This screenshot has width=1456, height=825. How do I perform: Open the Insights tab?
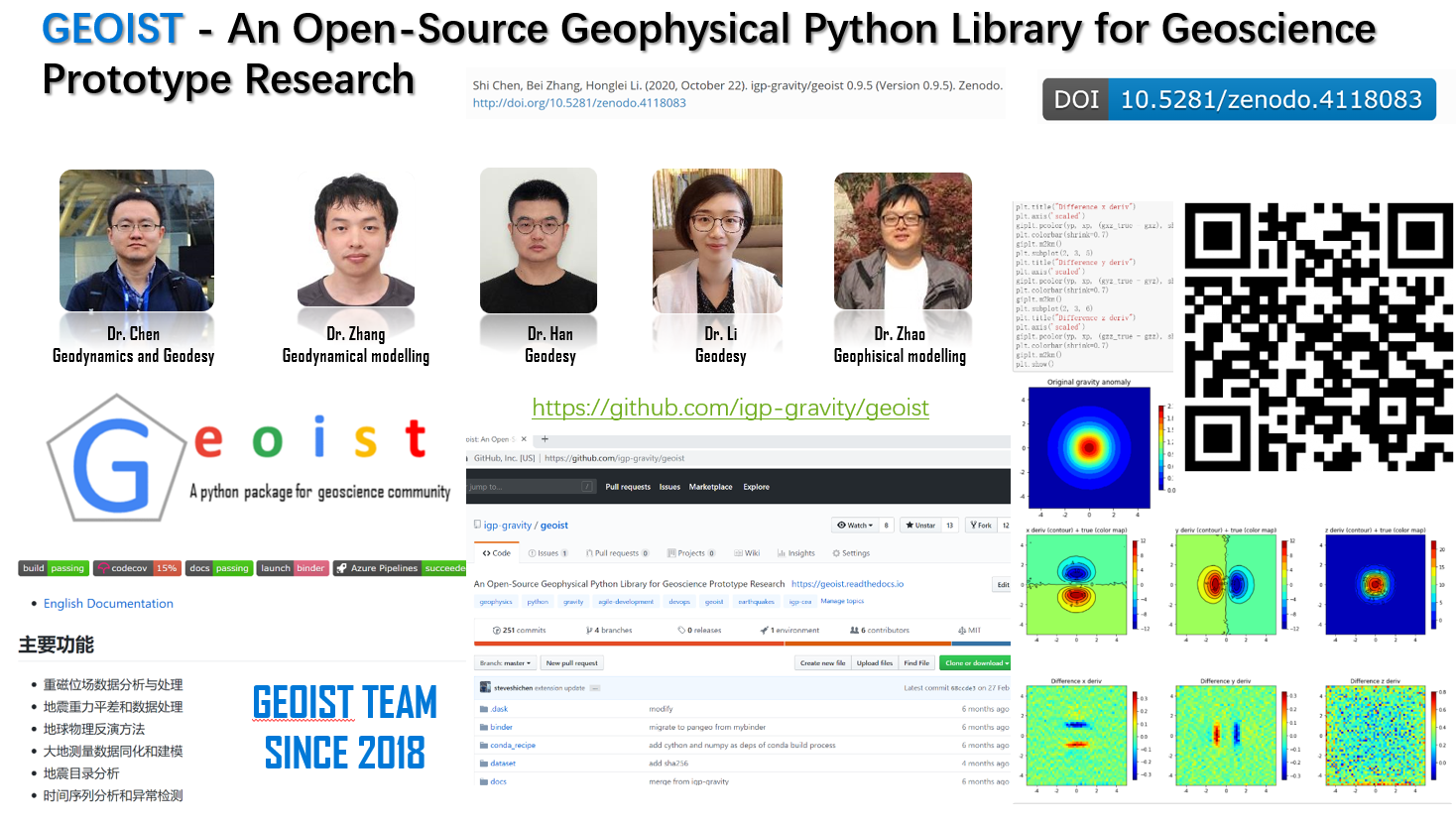796,553
